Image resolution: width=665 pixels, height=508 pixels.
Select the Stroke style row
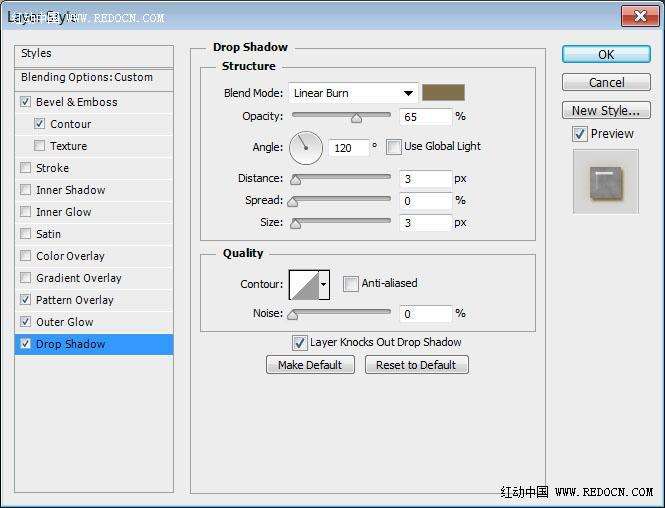[x=94, y=168]
